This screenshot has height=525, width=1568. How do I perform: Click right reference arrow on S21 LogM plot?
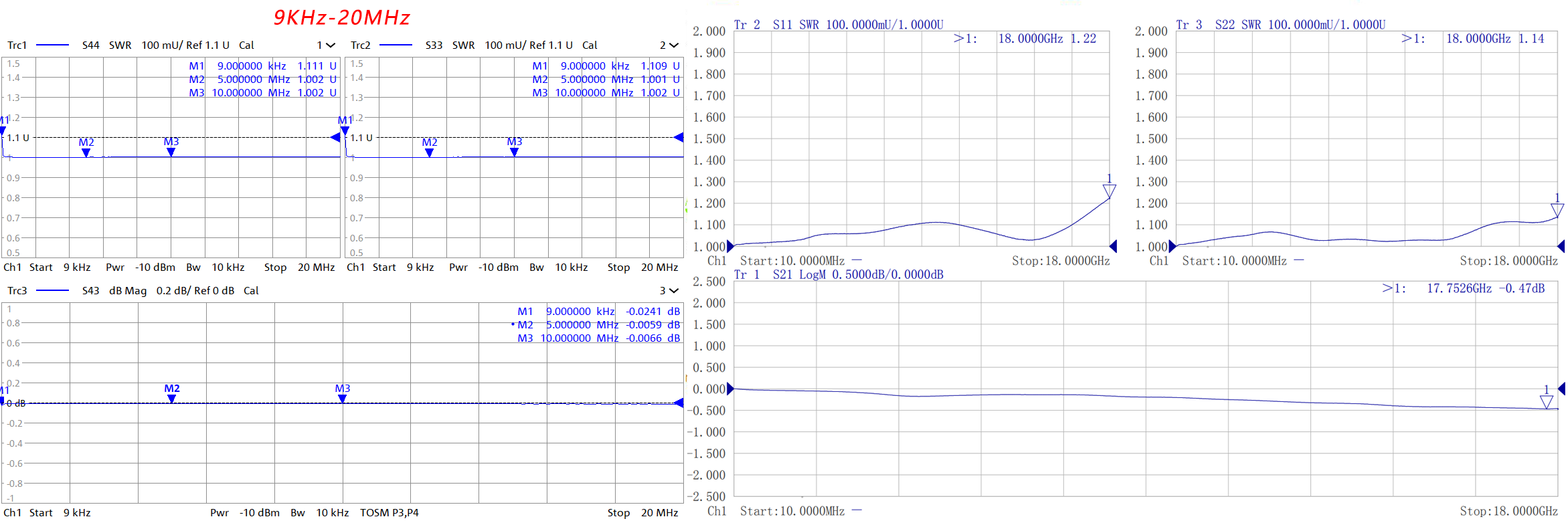[1561, 389]
